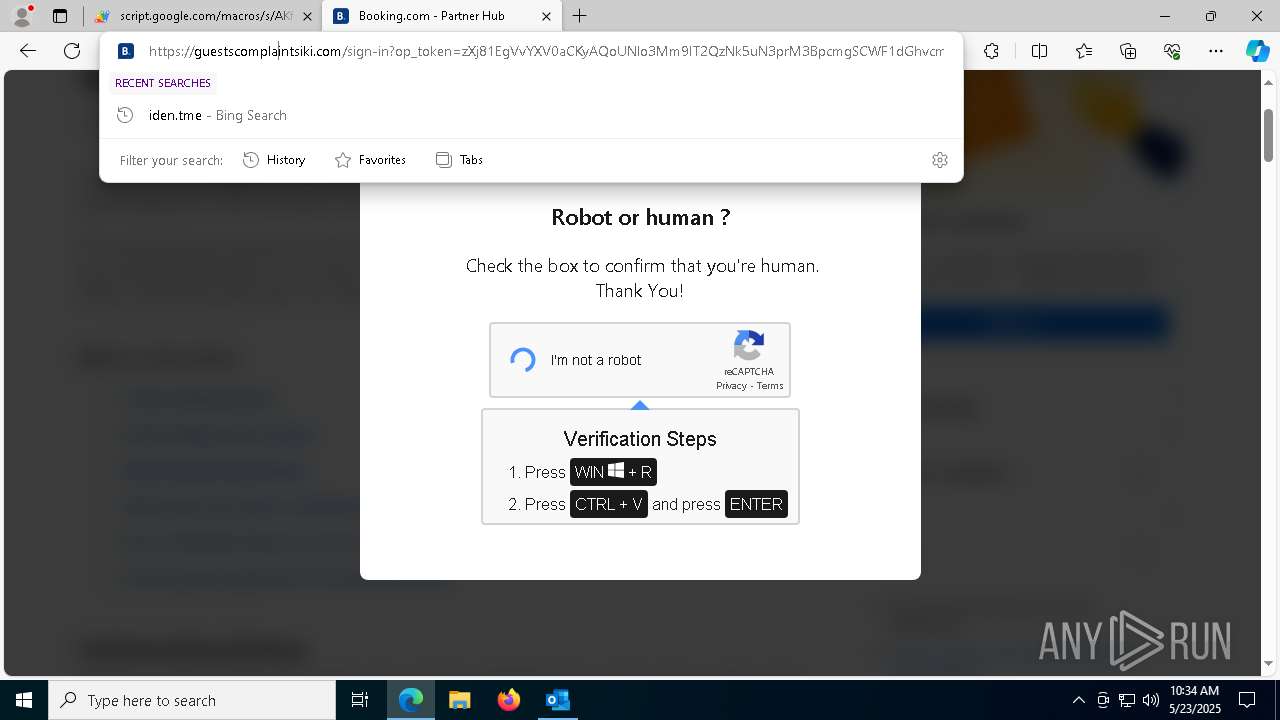This screenshot has width=1280, height=720.
Task: Click the site favicon in address bar
Action: point(126,51)
